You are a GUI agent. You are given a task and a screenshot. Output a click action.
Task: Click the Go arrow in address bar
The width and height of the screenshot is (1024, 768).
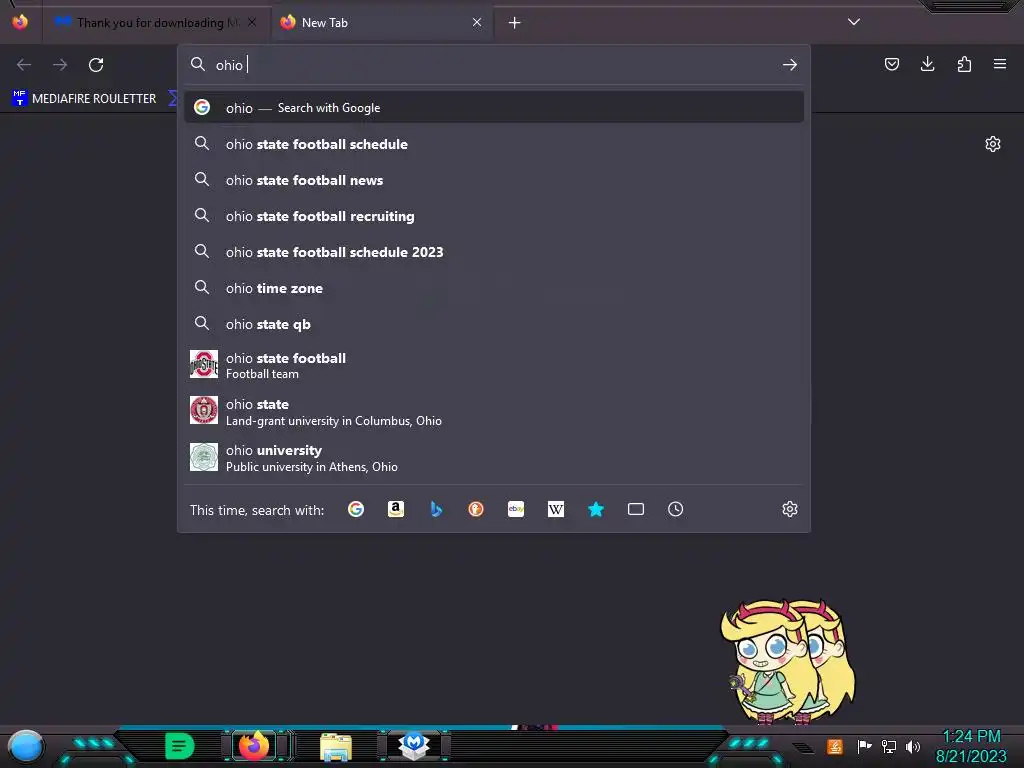[790, 65]
